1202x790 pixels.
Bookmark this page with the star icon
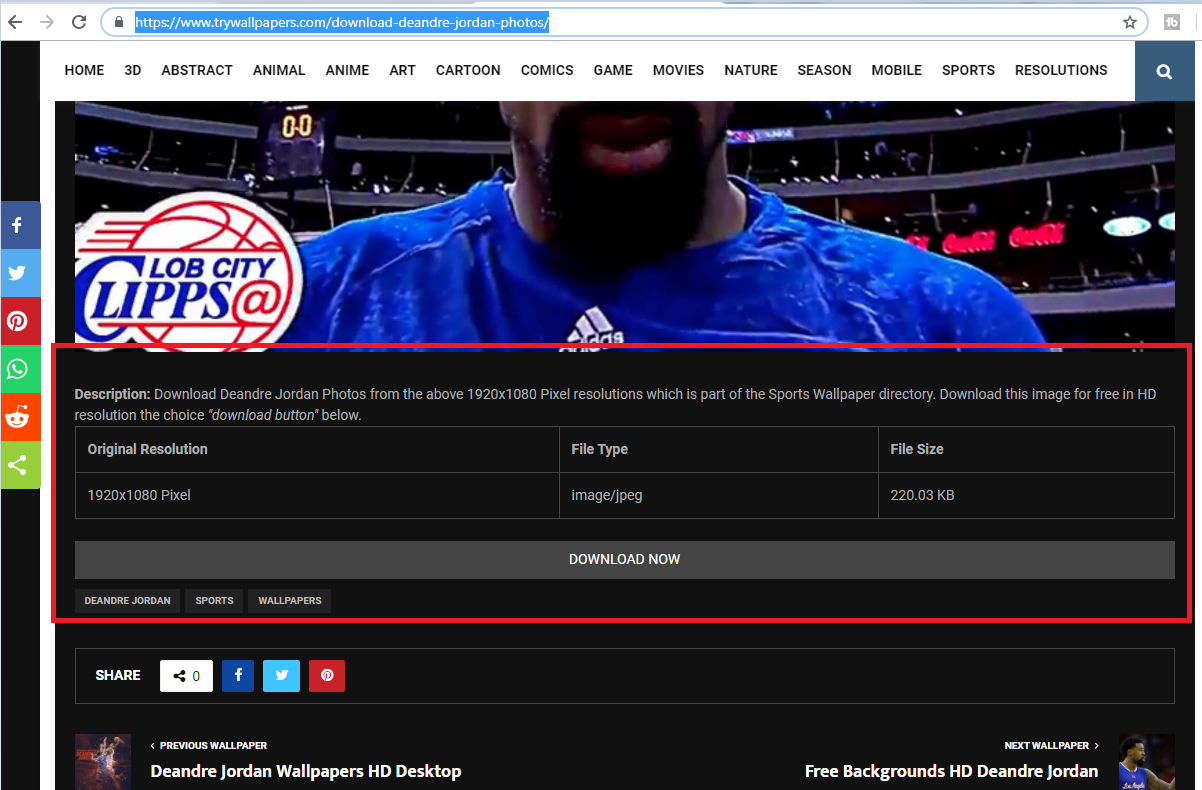click(x=1130, y=22)
